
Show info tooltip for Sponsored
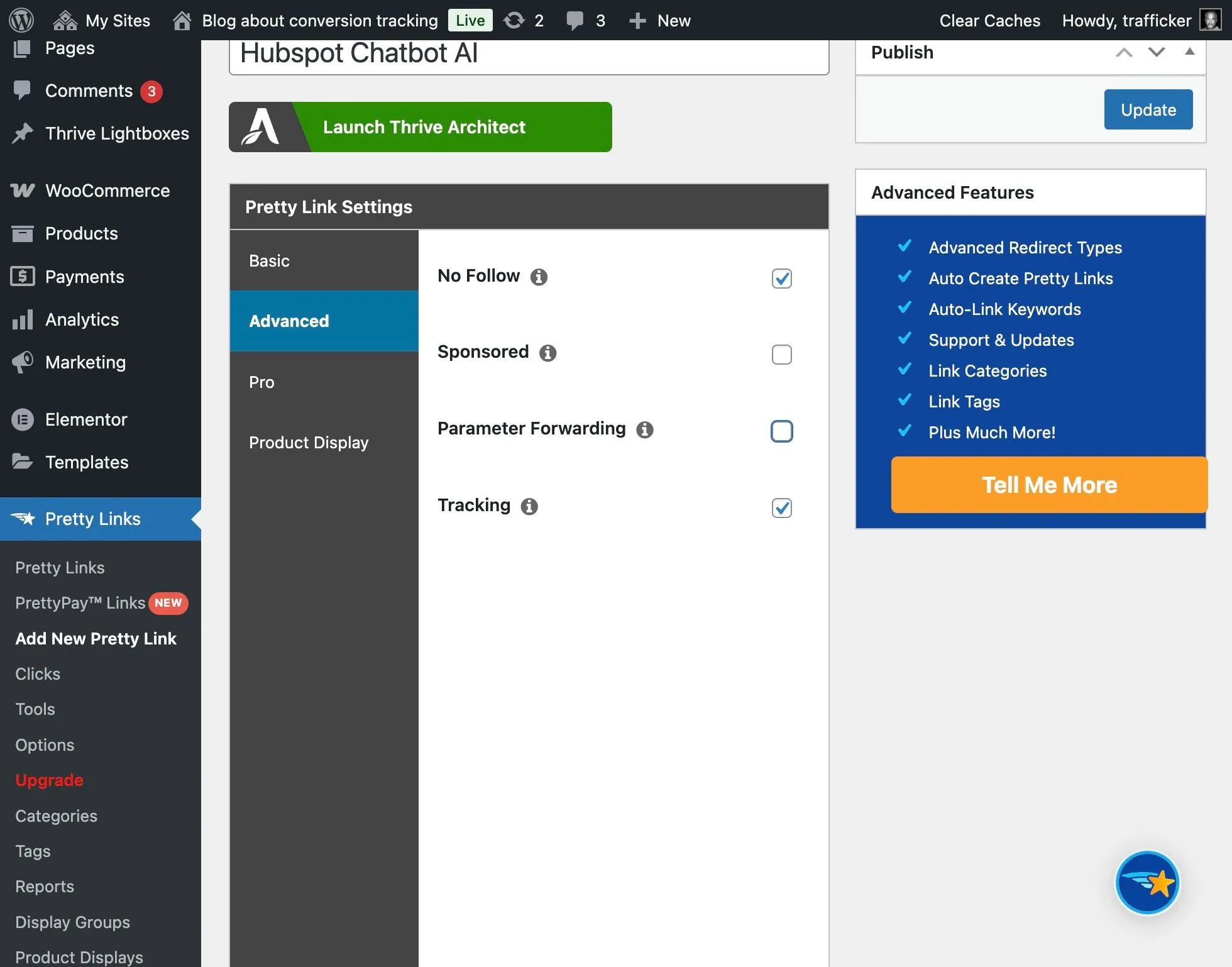point(548,353)
